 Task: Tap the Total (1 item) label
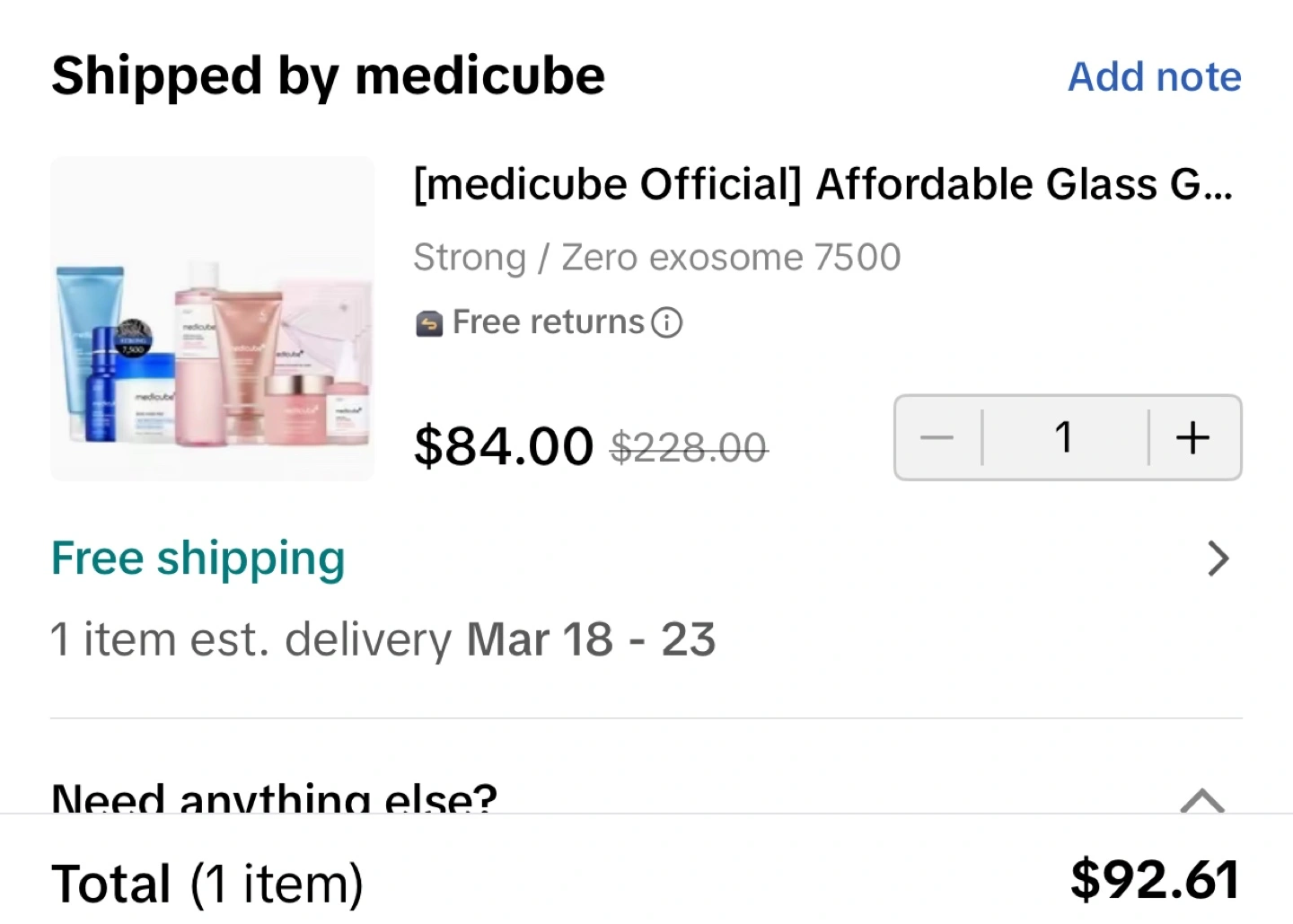point(207,883)
